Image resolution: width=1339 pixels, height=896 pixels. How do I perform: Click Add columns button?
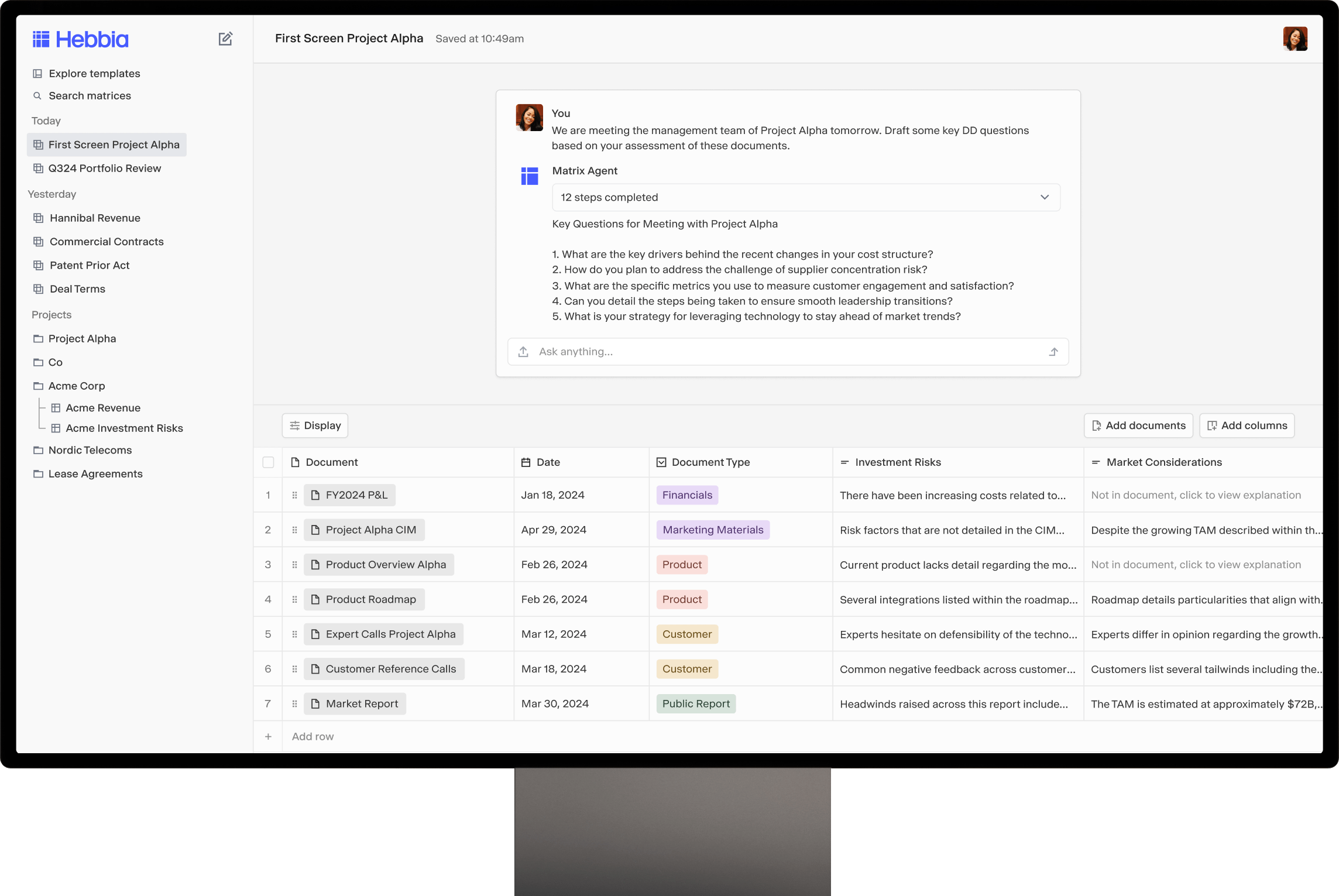click(1247, 425)
